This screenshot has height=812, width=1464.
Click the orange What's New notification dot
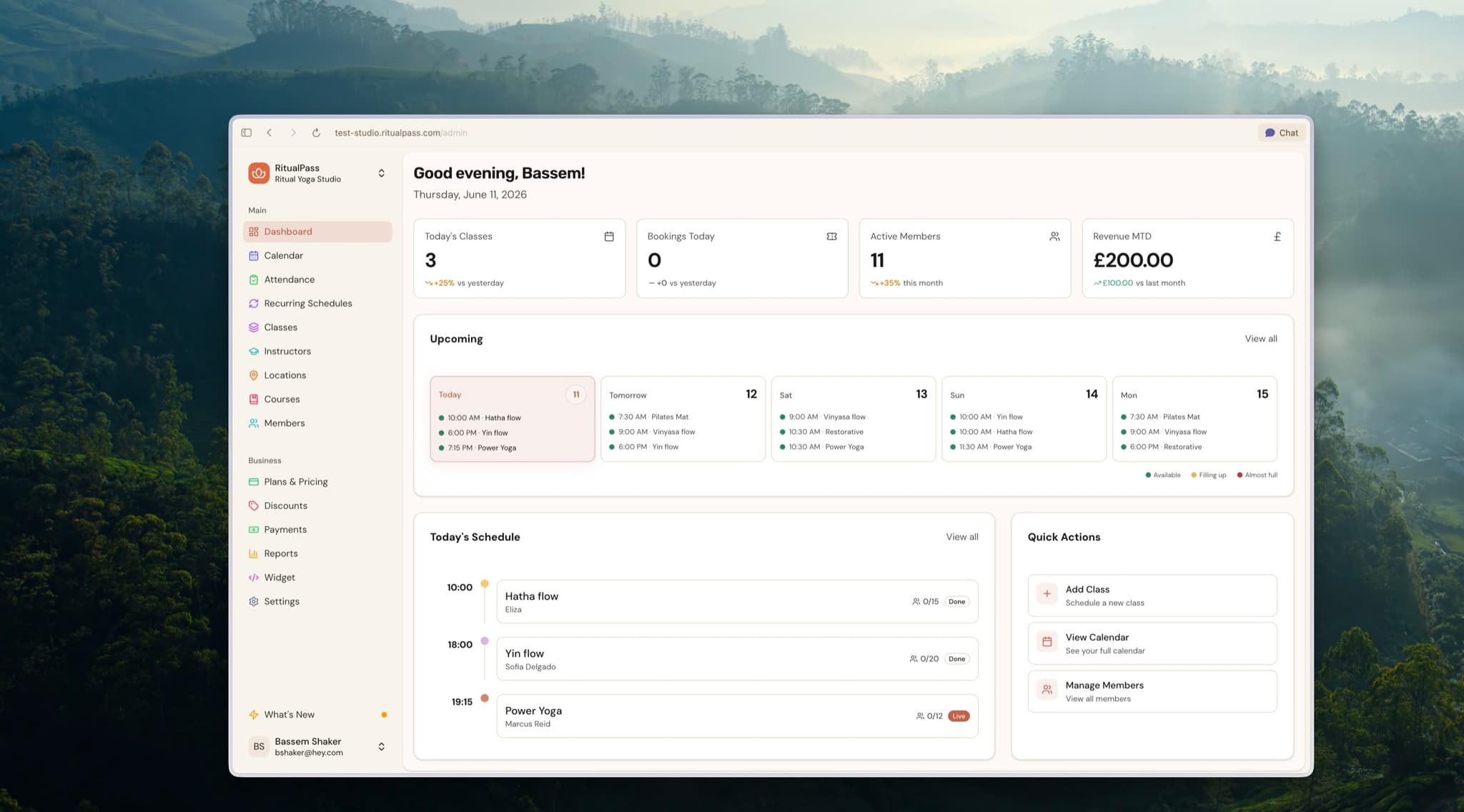point(384,715)
